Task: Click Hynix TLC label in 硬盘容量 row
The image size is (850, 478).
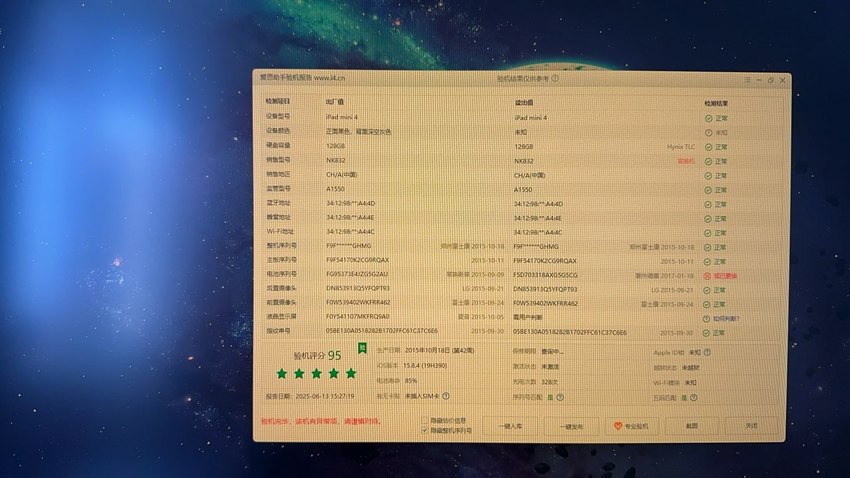Action: pos(681,147)
